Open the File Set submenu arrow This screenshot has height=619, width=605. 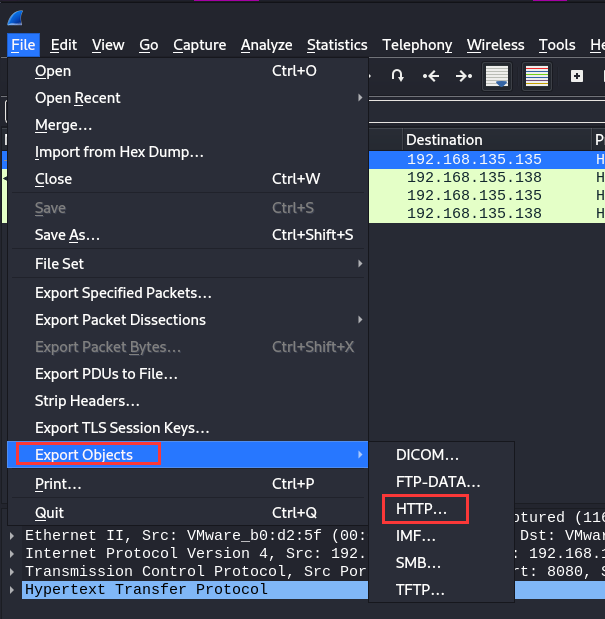pyautogui.click(x=360, y=264)
